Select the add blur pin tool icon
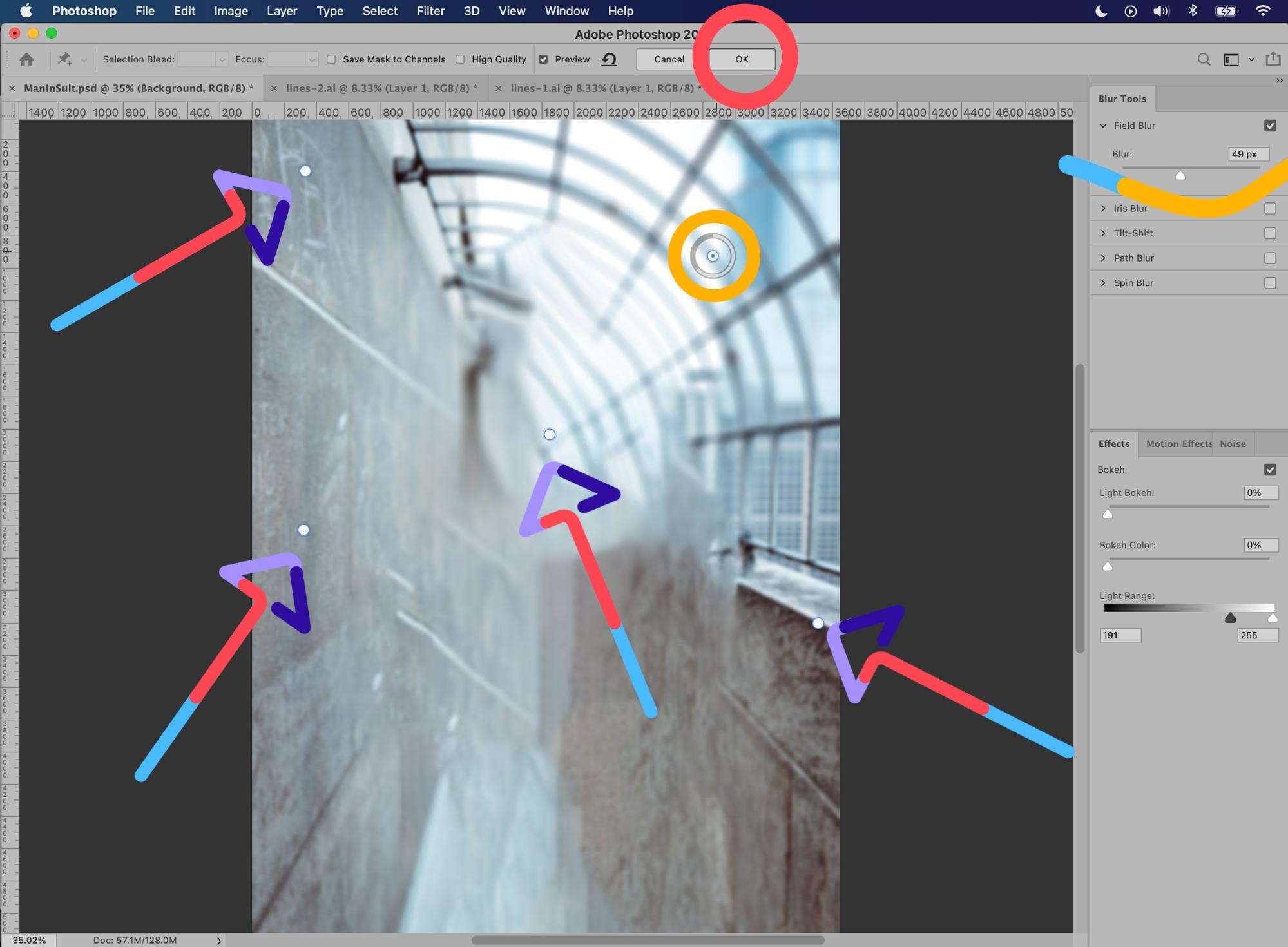The image size is (1288, 947). (x=64, y=59)
